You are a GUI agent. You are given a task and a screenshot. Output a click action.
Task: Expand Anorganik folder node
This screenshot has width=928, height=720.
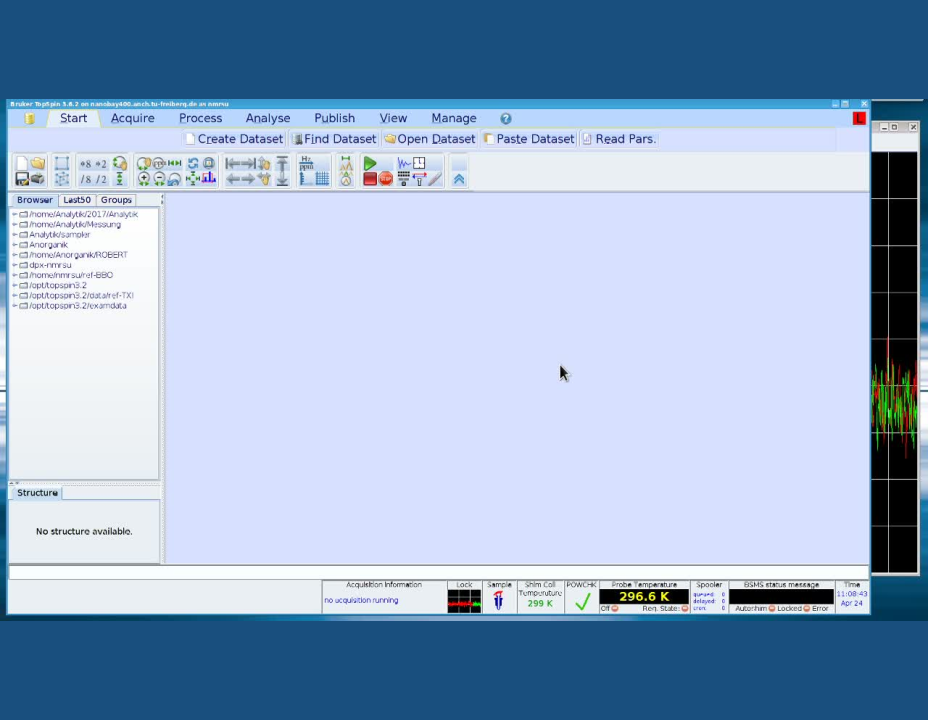pyautogui.click(x=15, y=244)
